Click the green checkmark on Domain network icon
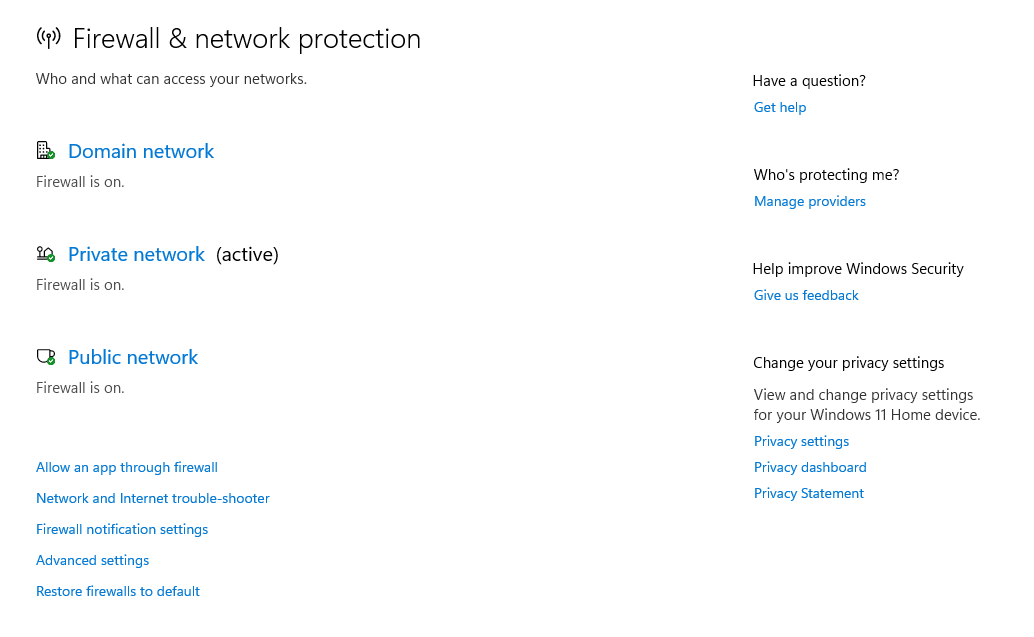 (51, 156)
